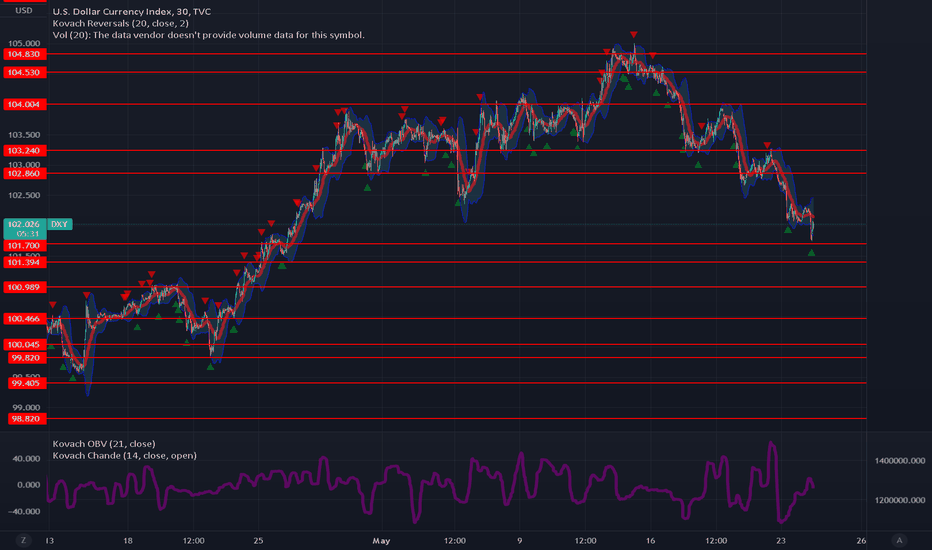Click the U.S. Dollar Currency Index title
The height and width of the screenshot is (550, 932).
coord(131,11)
